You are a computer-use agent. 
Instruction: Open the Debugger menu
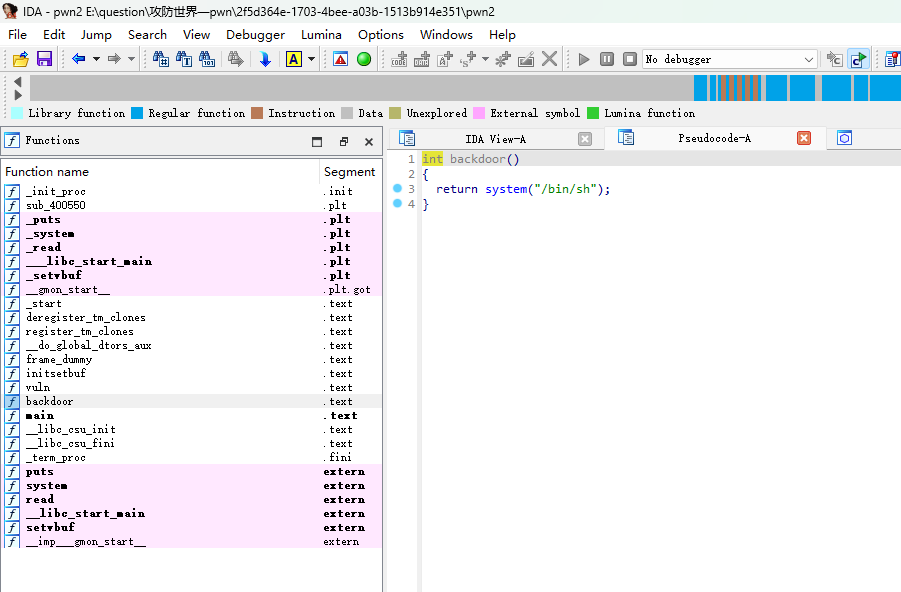coord(255,34)
